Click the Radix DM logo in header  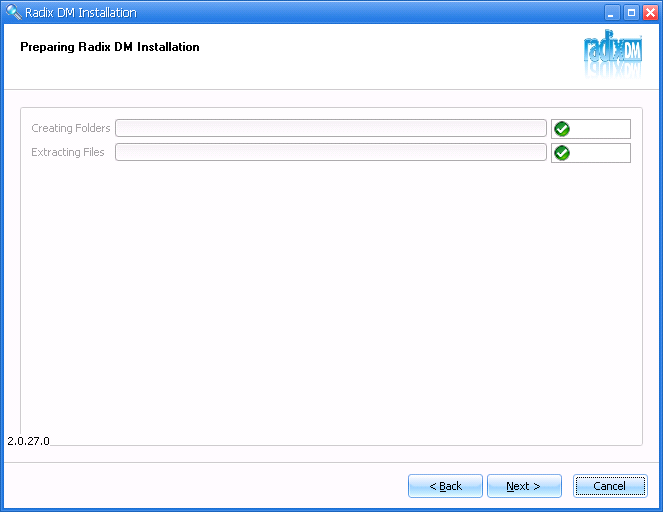613,53
